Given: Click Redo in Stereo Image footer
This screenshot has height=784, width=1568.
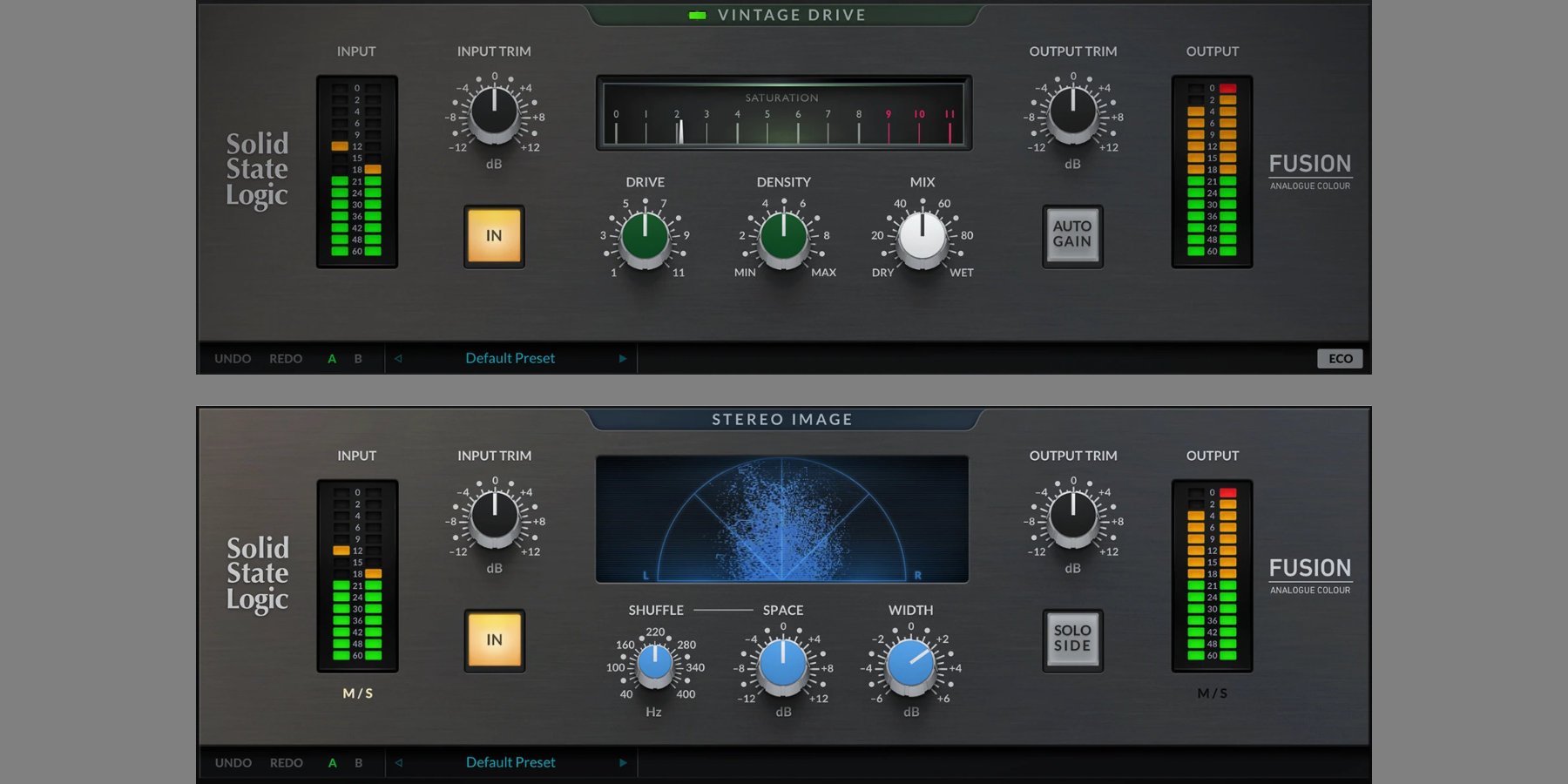Looking at the screenshot, I should 286,763.
